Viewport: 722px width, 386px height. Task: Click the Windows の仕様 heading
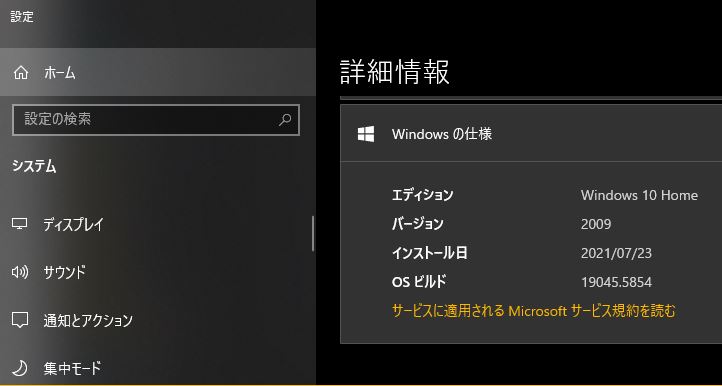pyautogui.click(x=442, y=134)
